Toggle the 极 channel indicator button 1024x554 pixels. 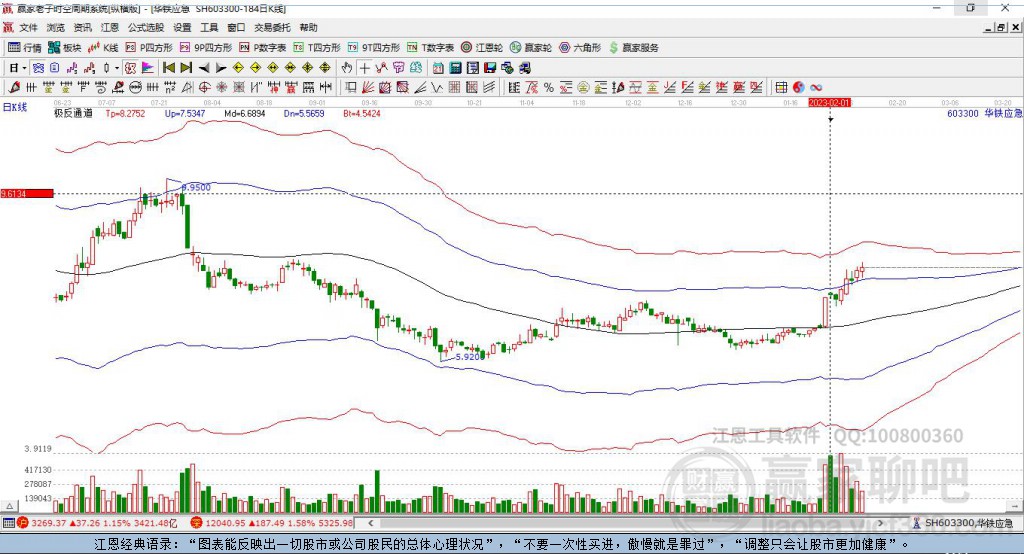pos(131,68)
